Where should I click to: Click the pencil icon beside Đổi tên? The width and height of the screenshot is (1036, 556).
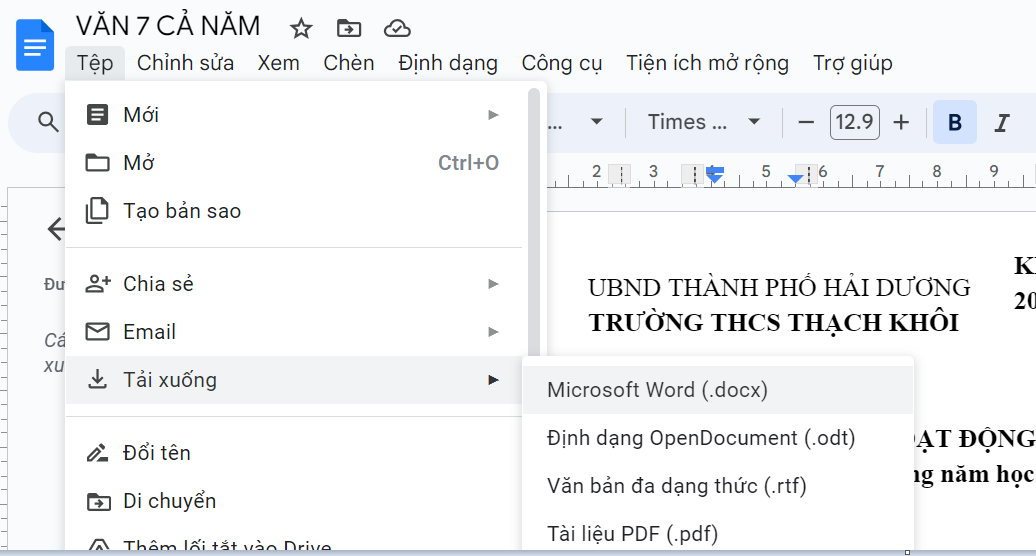(97, 453)
